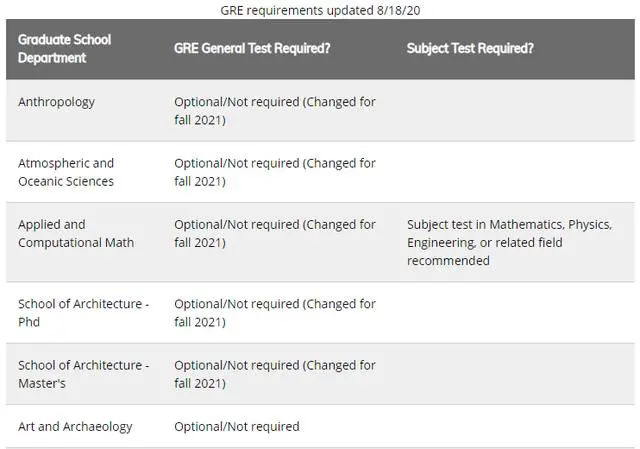Click the "Subject Test Required?" column header
This screenshot has width=640, height=449.
470,48
